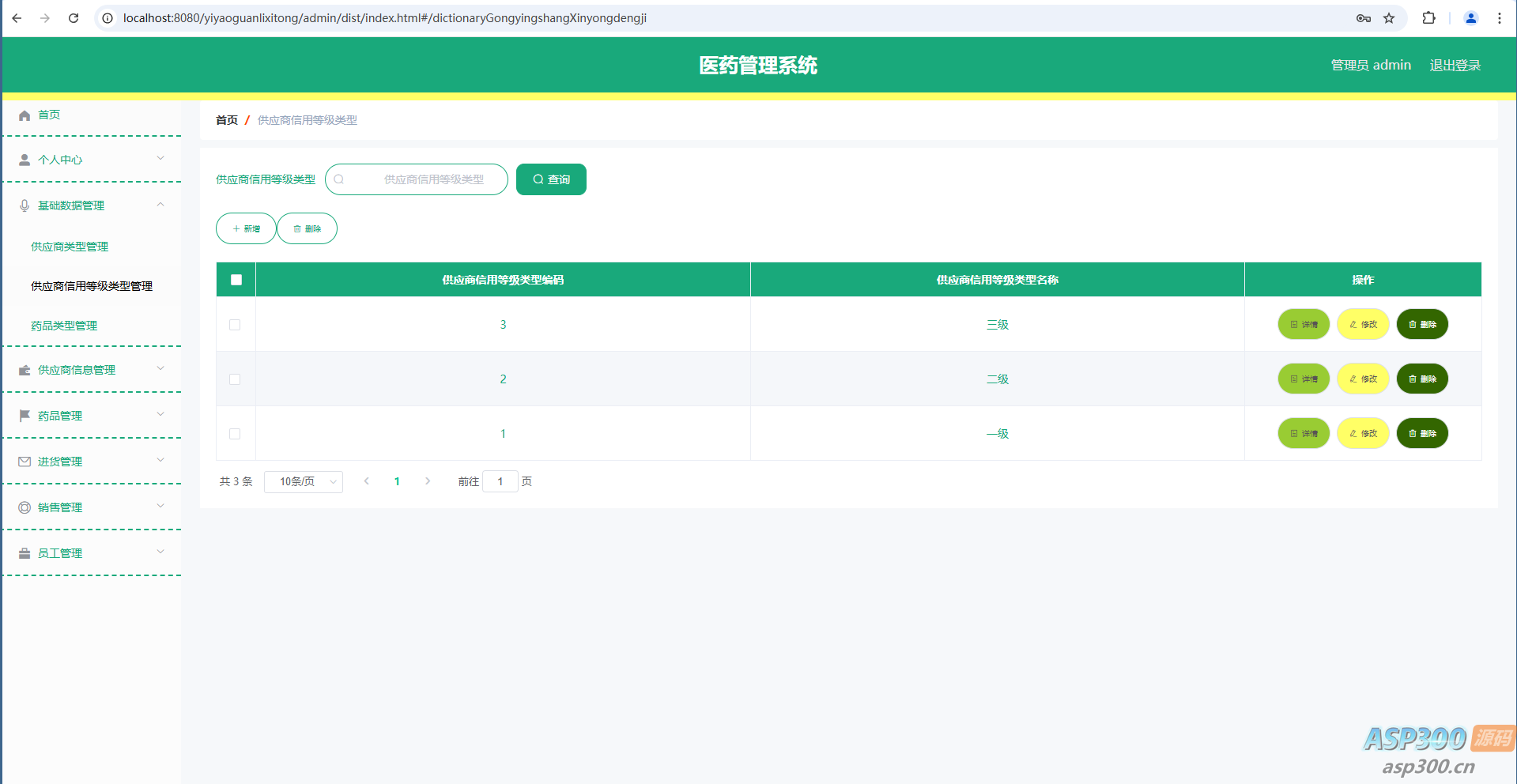
Task: Open the password manager key icon
Action: tap(1364, 18)
